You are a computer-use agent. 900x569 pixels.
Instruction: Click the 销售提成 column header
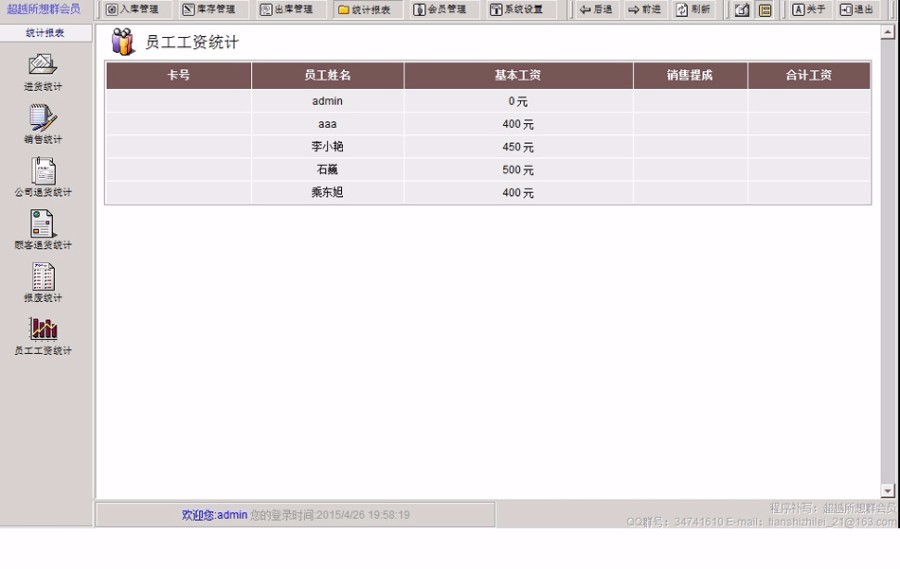pos(690,75)
